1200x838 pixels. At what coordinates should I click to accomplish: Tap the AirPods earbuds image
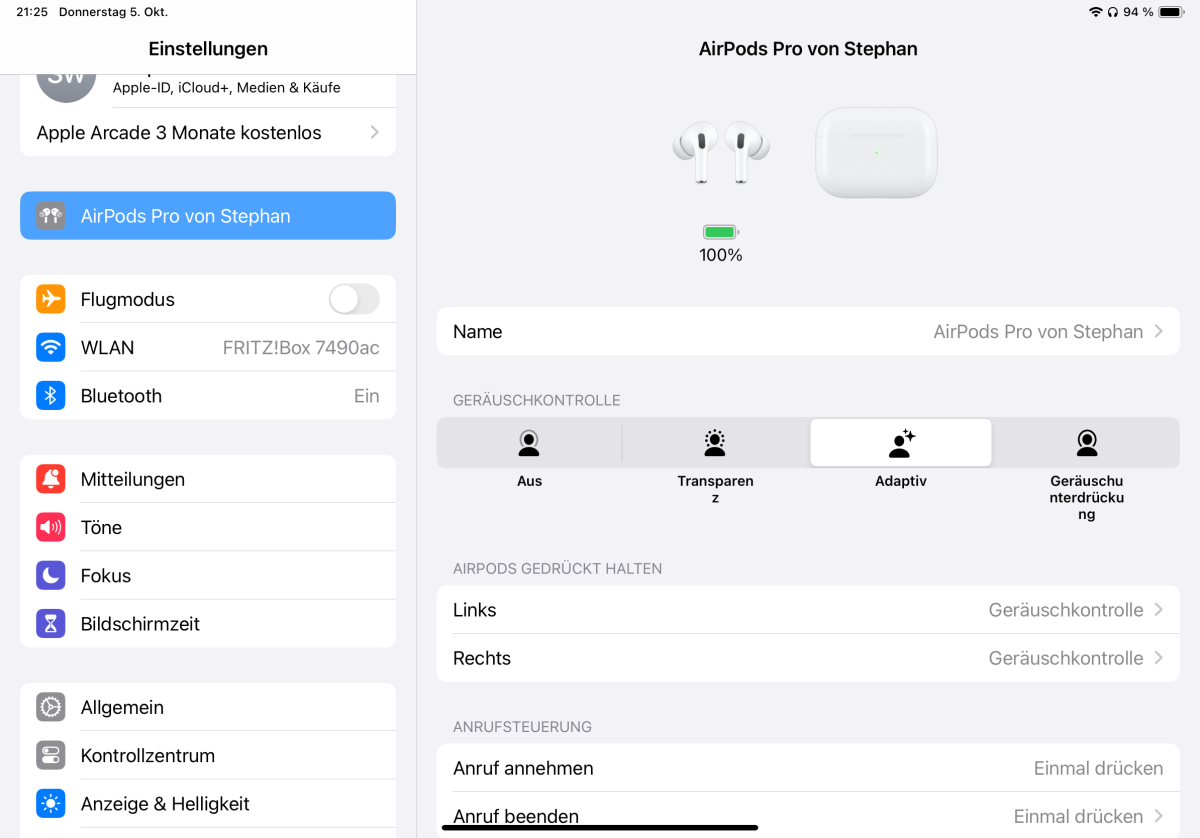point(721,152)
